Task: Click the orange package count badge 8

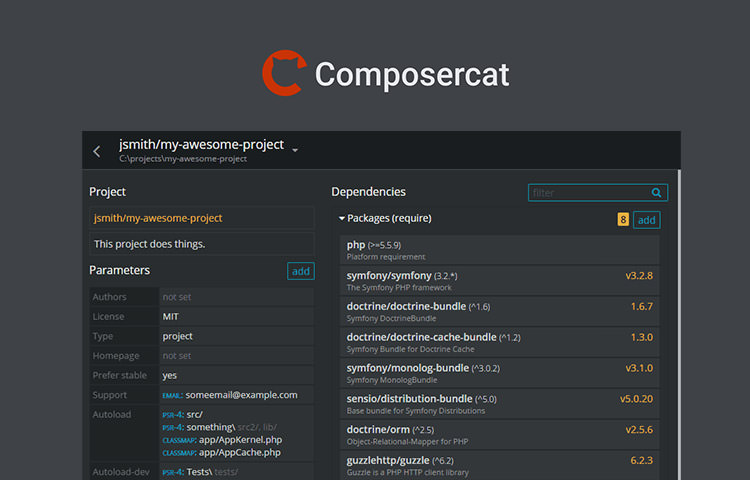Action: click(x=623, y=220)
